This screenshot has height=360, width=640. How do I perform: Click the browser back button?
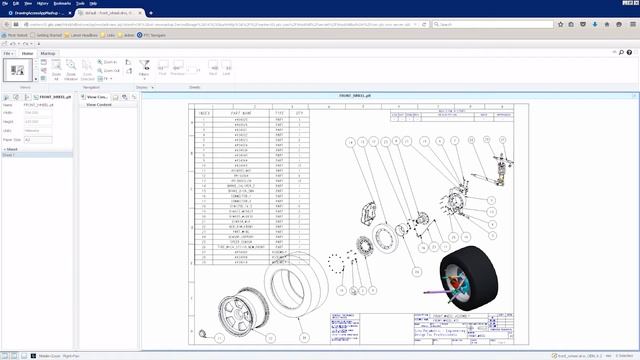[7, 24]
